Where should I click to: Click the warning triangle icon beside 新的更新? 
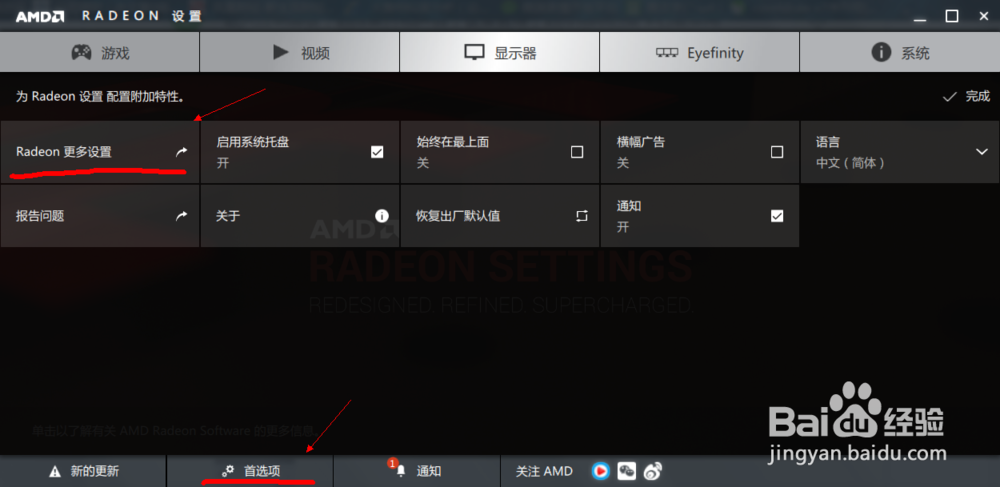click(x=55, y=472)
